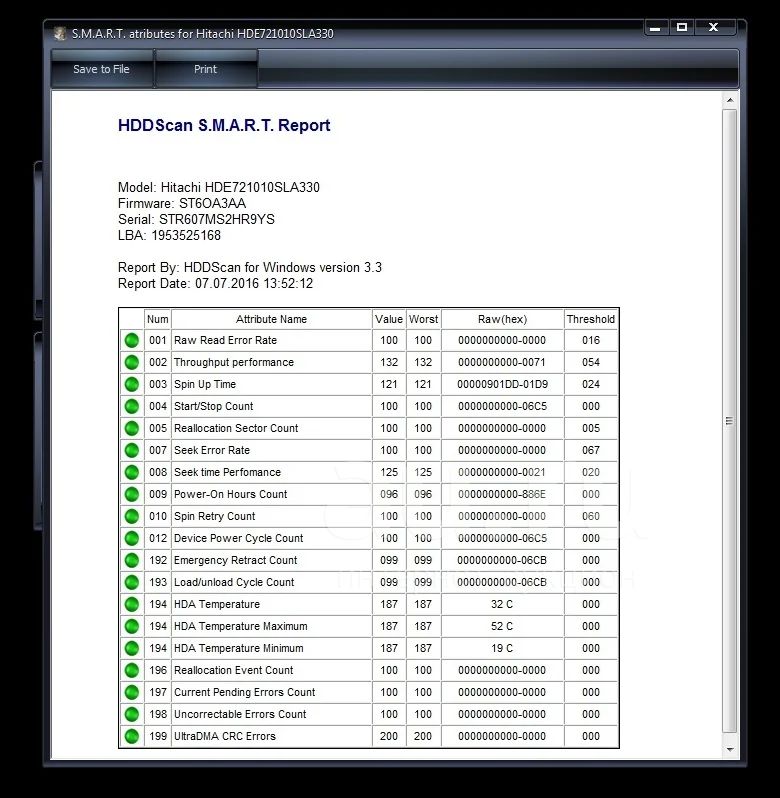Click green status icon for HDA Temperature Maximum
The image size is (780, 798).
132,626
